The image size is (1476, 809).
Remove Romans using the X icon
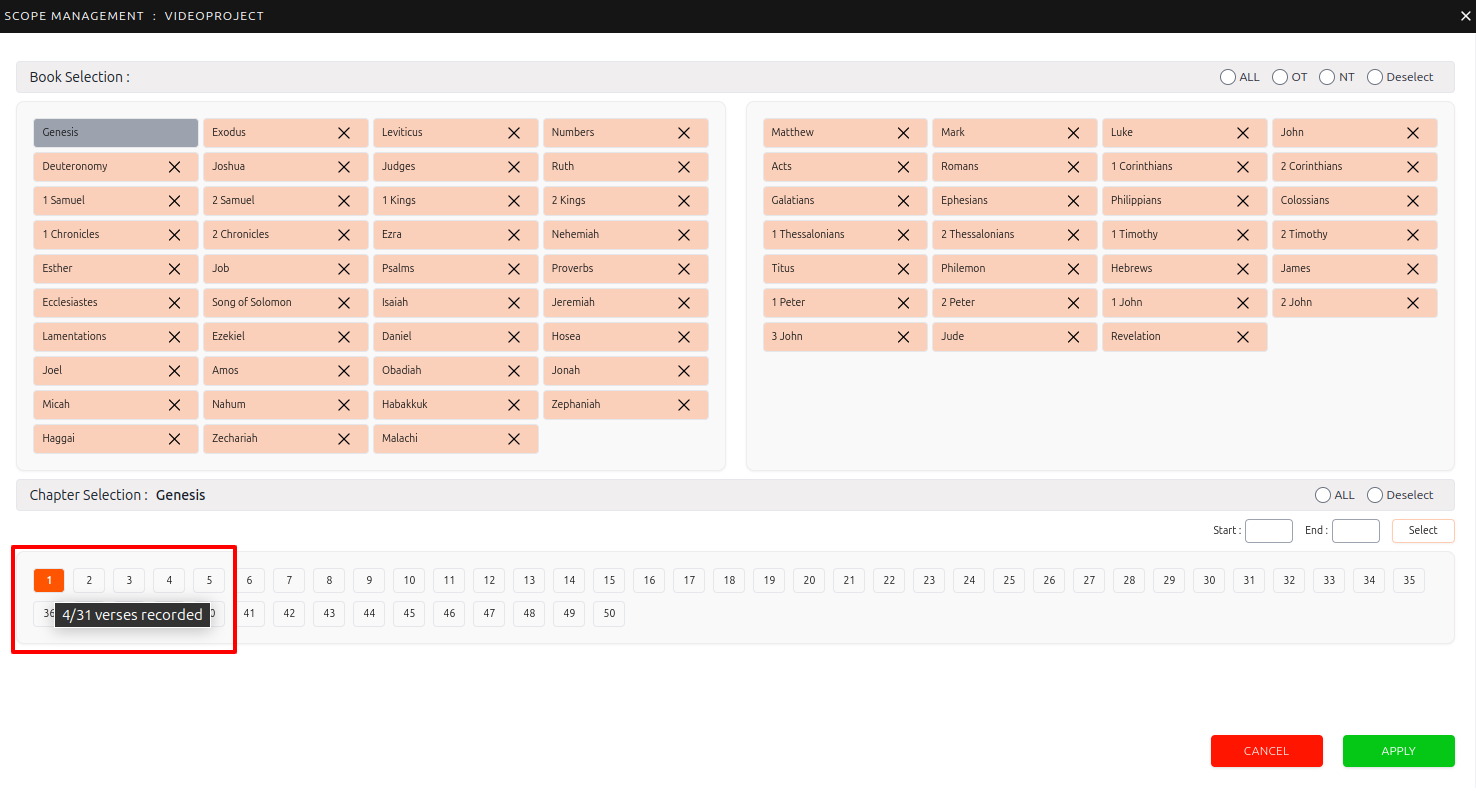click(x=1073, y=167)
